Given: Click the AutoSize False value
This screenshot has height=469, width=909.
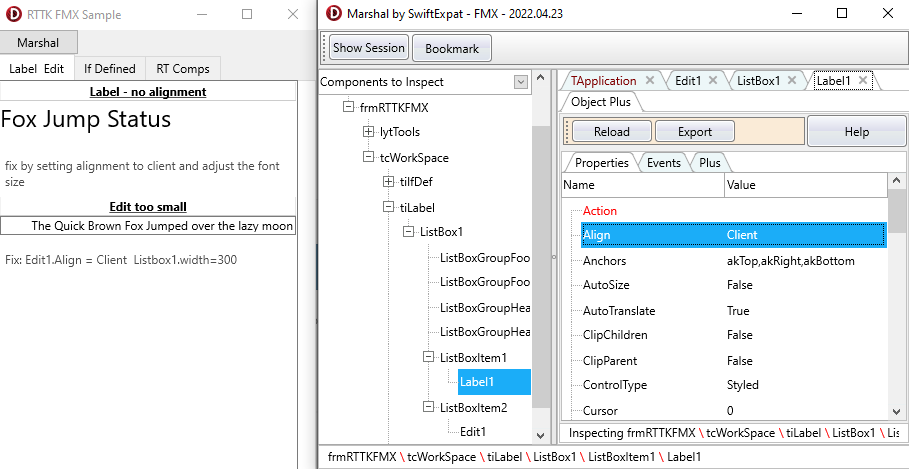Looking at the screenshot, I should 740,285.
